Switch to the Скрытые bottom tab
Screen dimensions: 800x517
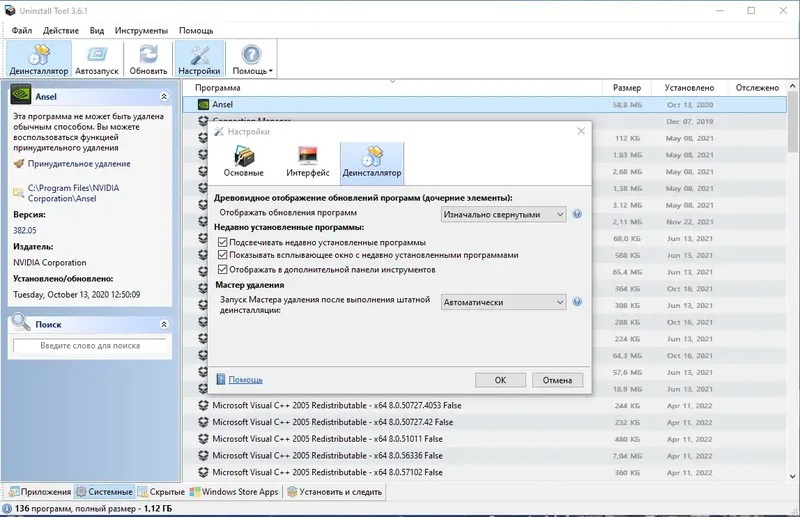pos(162,492)
